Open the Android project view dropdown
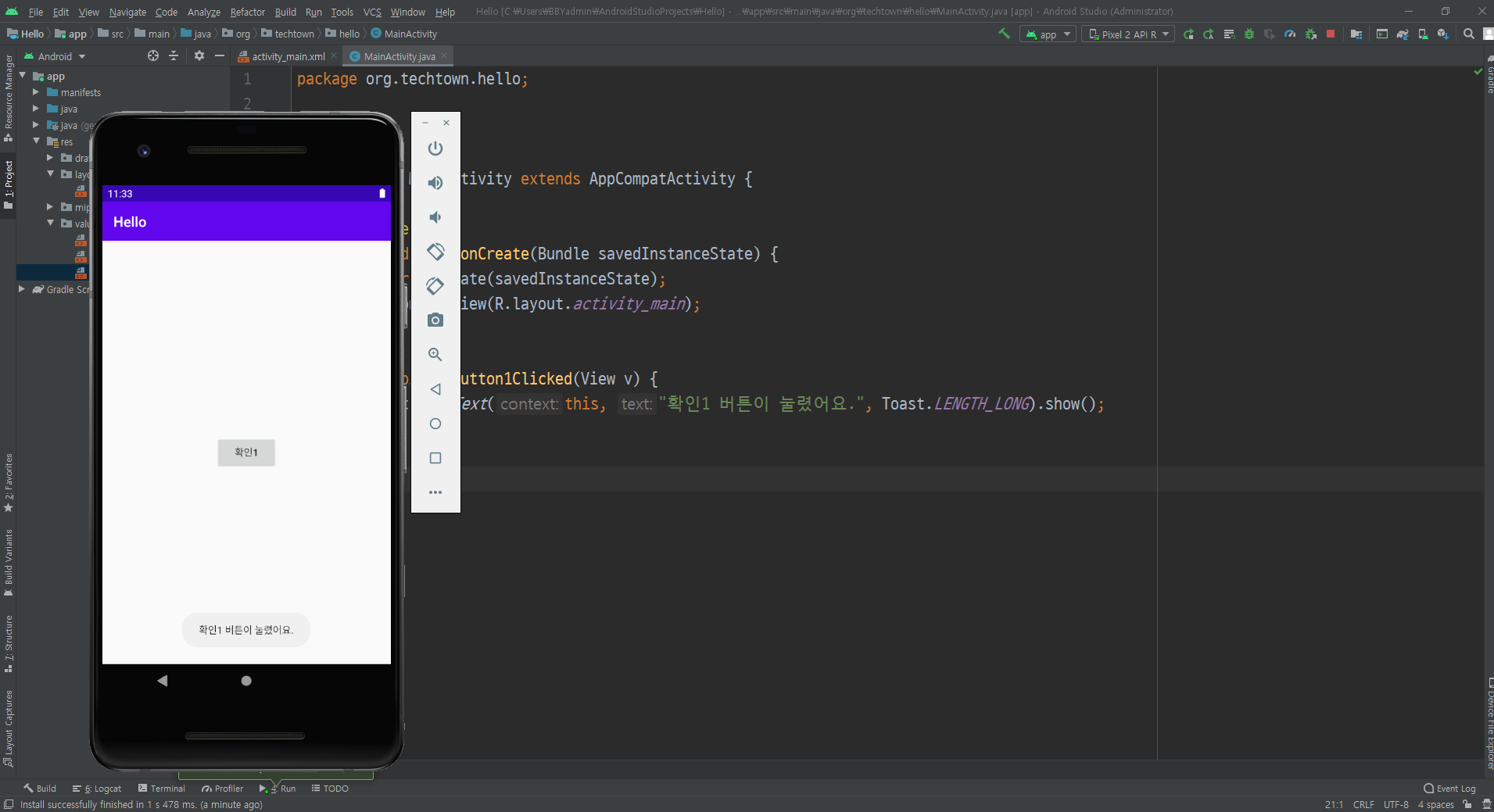 pyautogui.click(x=55, y=56)
